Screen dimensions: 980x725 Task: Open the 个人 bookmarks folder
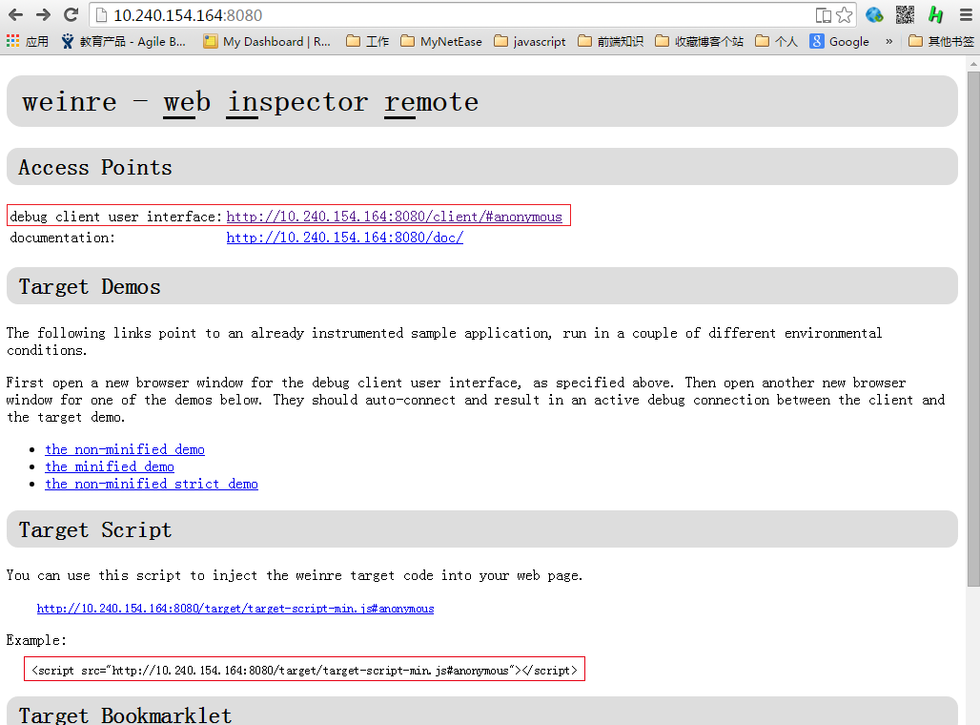coord(776,41)
